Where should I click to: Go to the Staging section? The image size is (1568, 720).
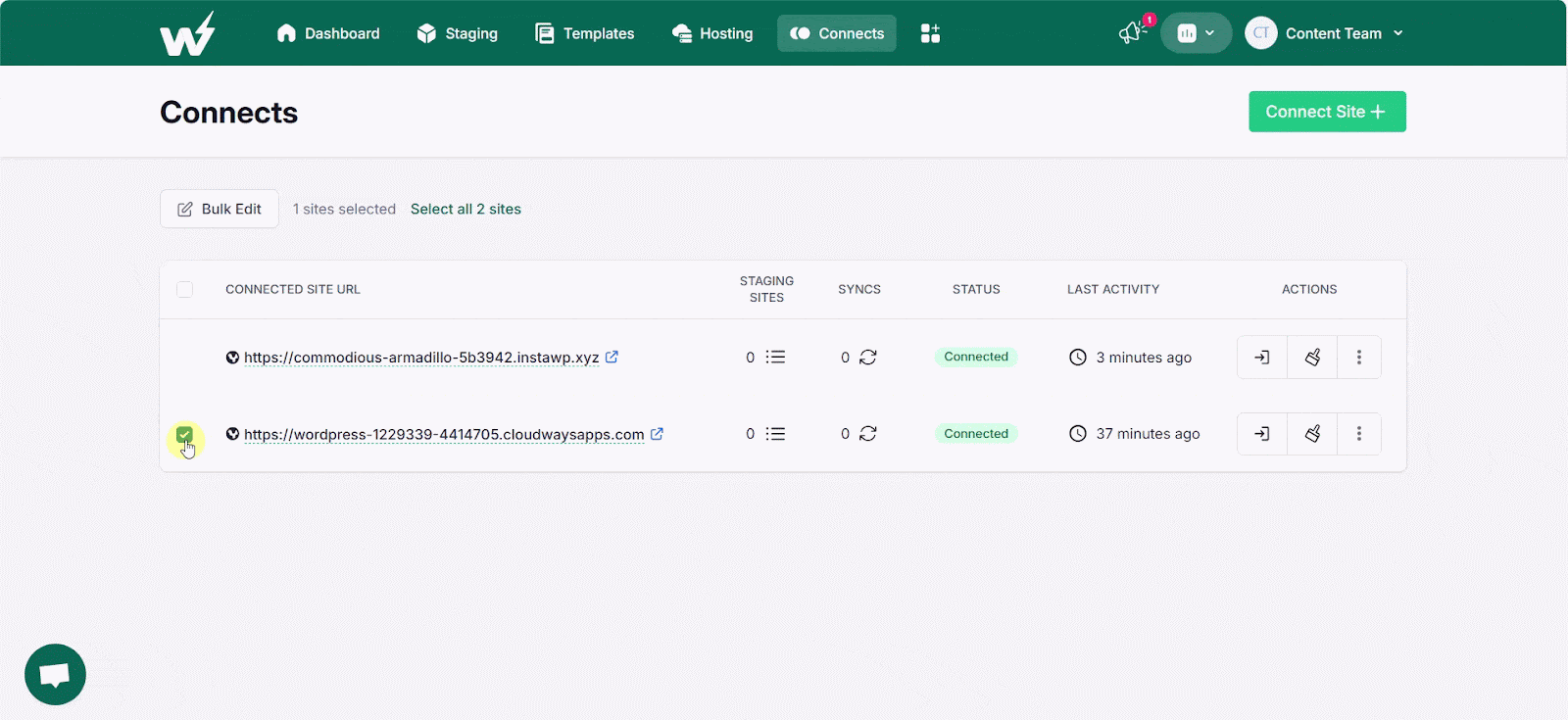457,33
